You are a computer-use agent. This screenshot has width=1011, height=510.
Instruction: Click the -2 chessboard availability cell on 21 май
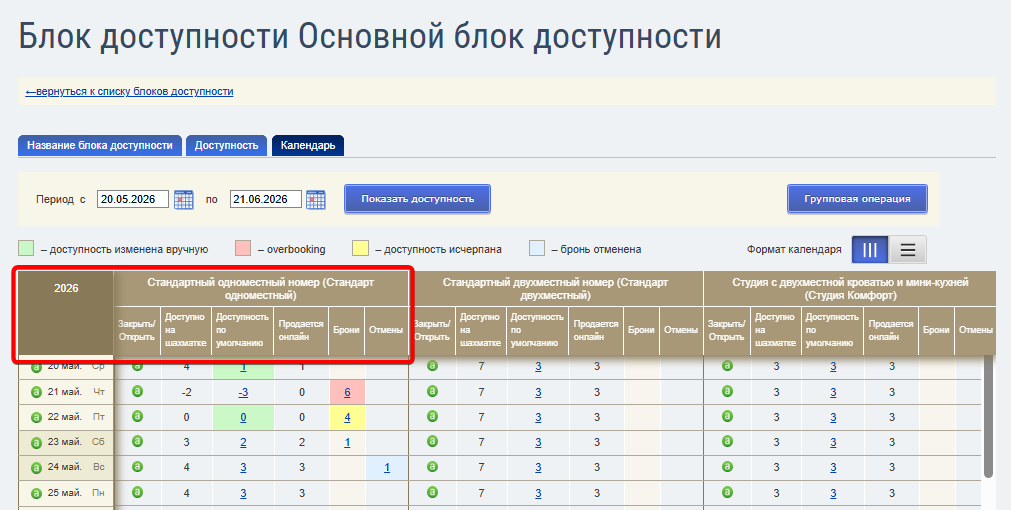point(186,392)
